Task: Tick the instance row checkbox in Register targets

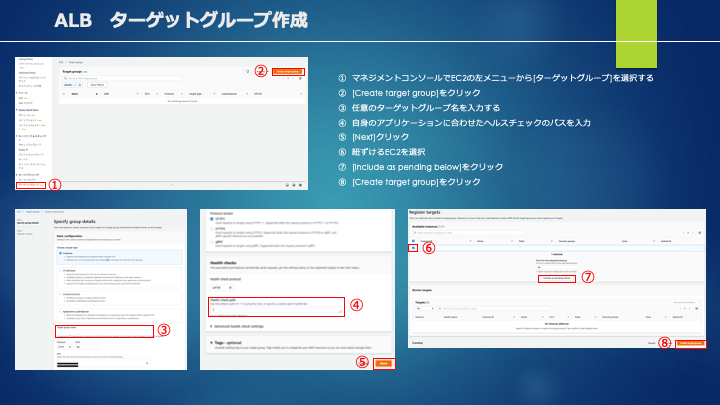Action: pos(413,248)
